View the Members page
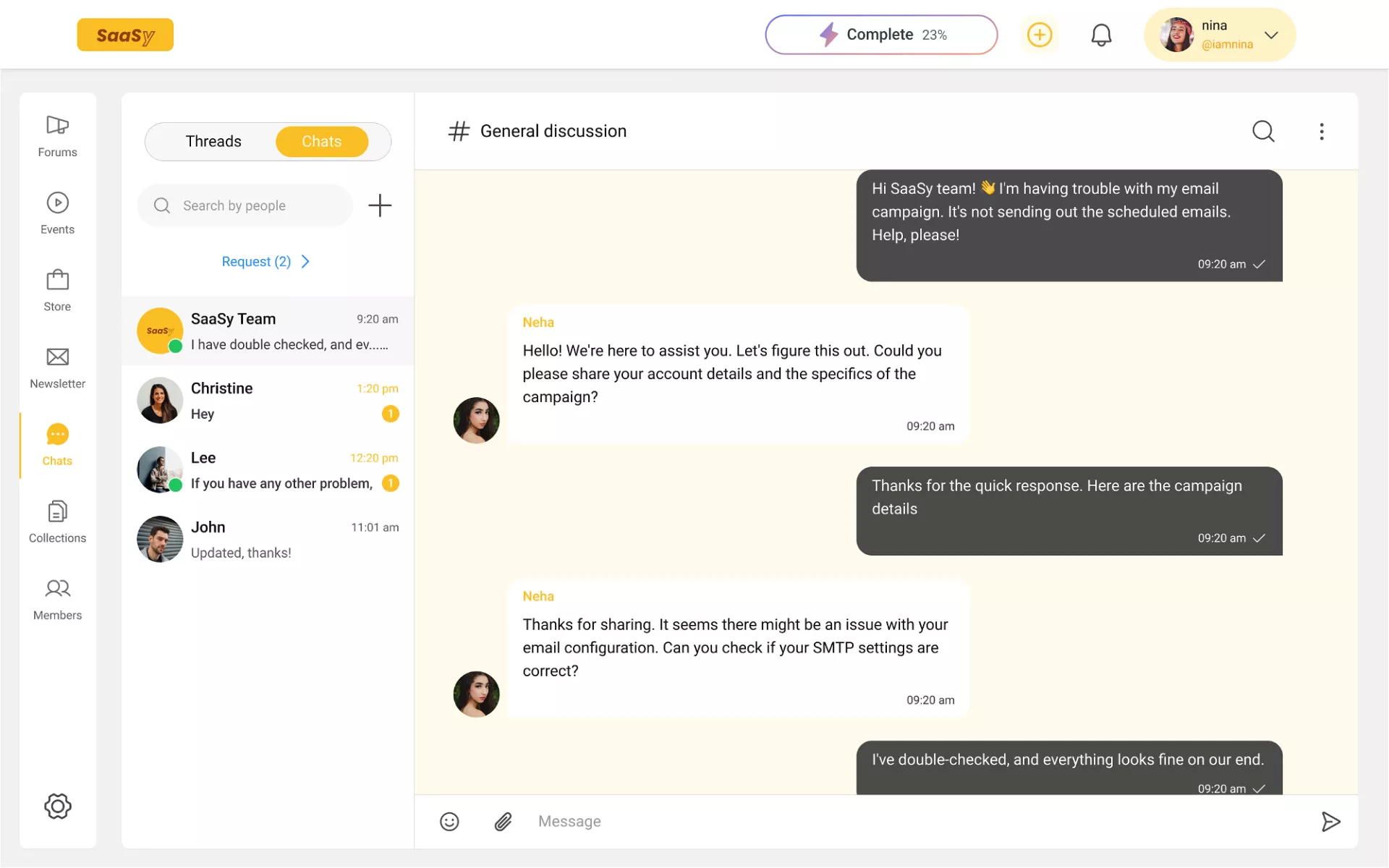 (57, 599)
